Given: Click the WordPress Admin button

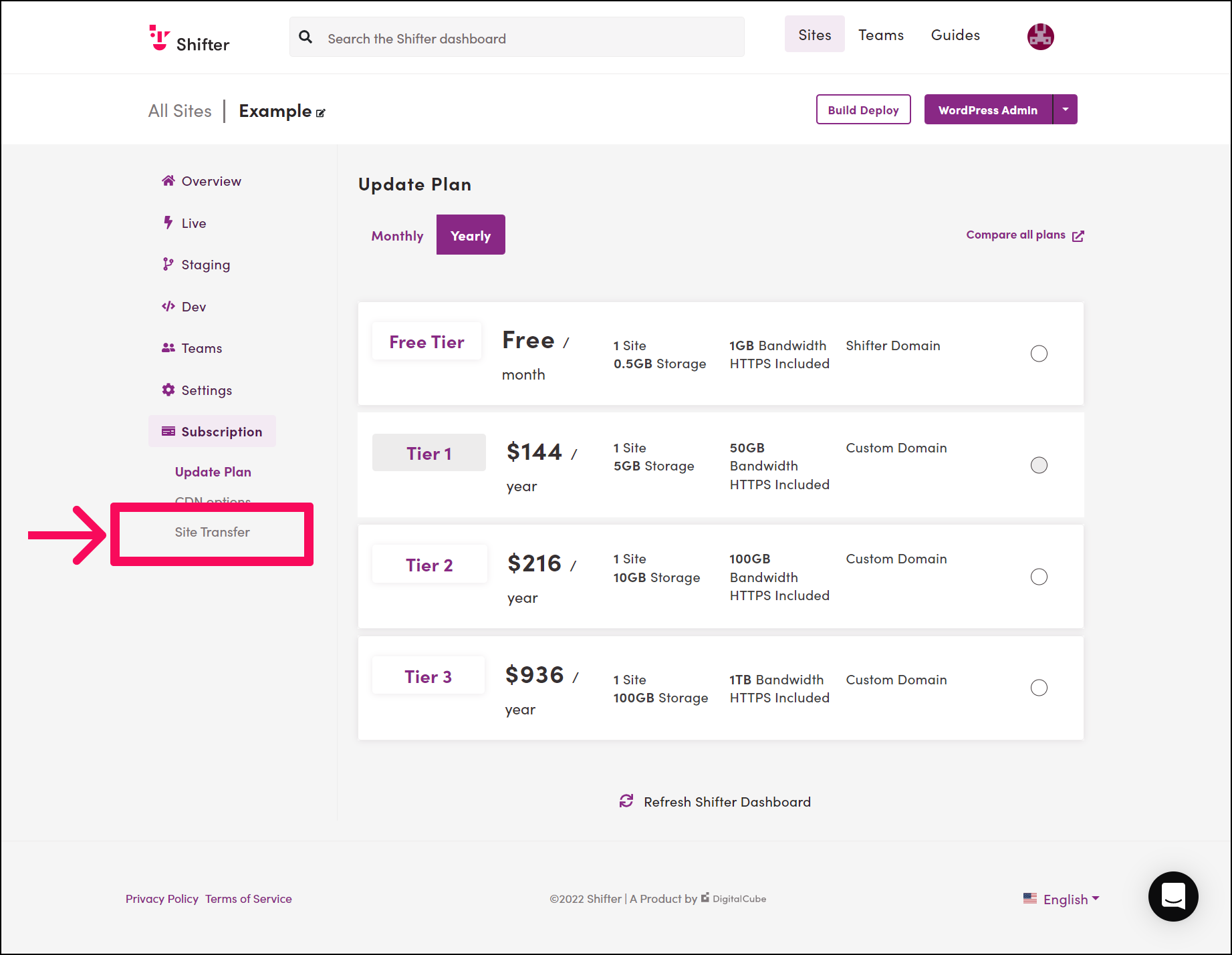Looking at the screenshot, I should click(x=988, y=110).
